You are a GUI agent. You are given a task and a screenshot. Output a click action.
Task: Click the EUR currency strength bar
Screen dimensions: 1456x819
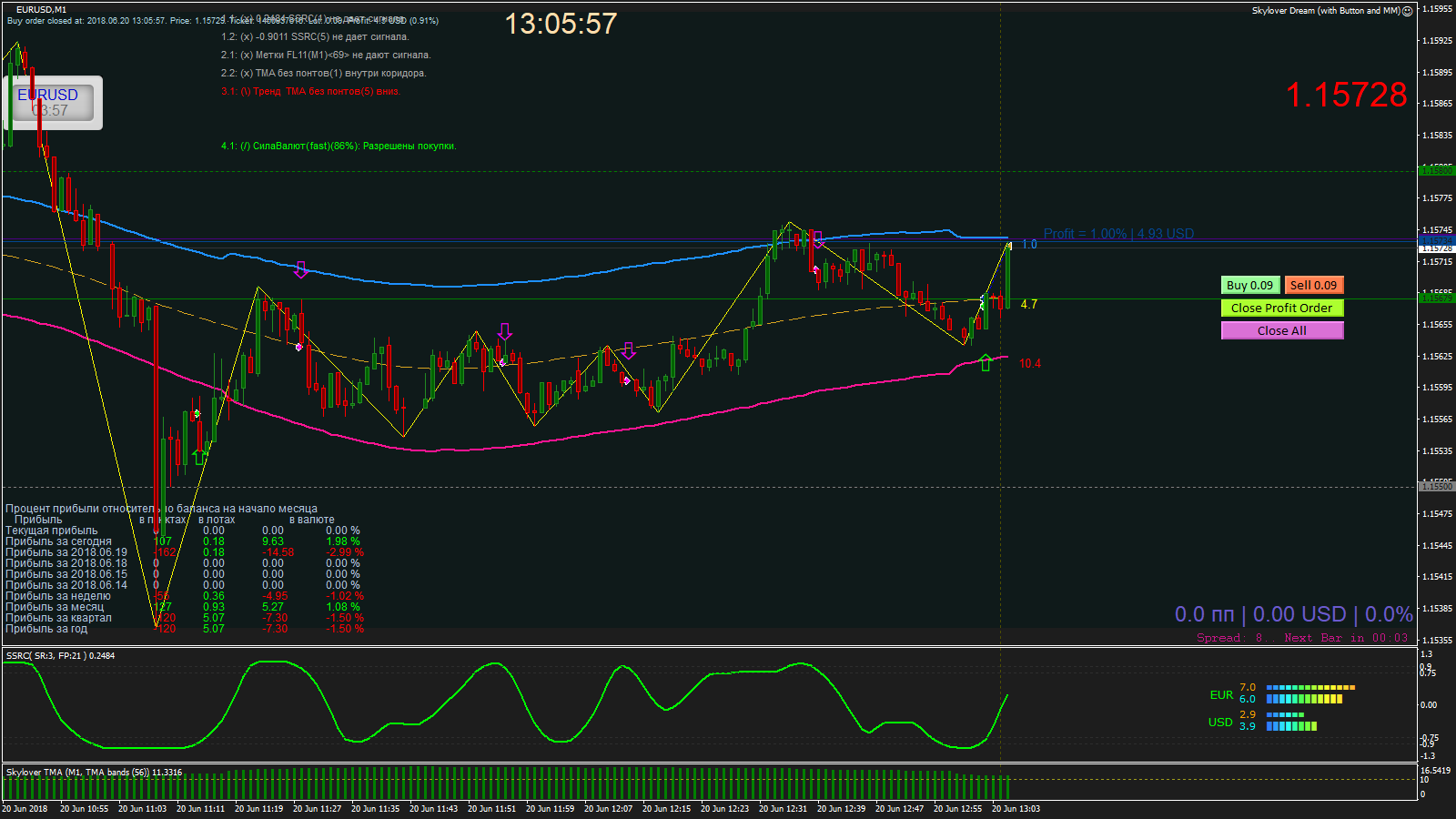[x=1310, y=693]
